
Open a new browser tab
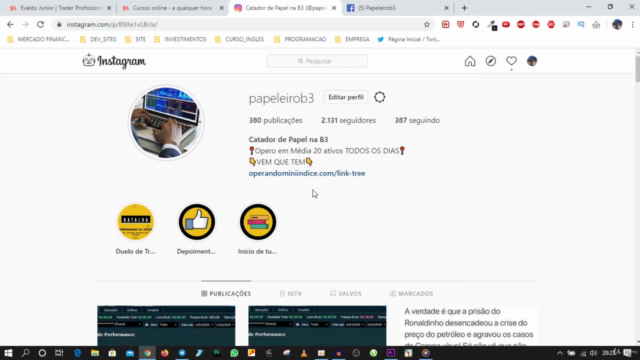click(464, 8)
